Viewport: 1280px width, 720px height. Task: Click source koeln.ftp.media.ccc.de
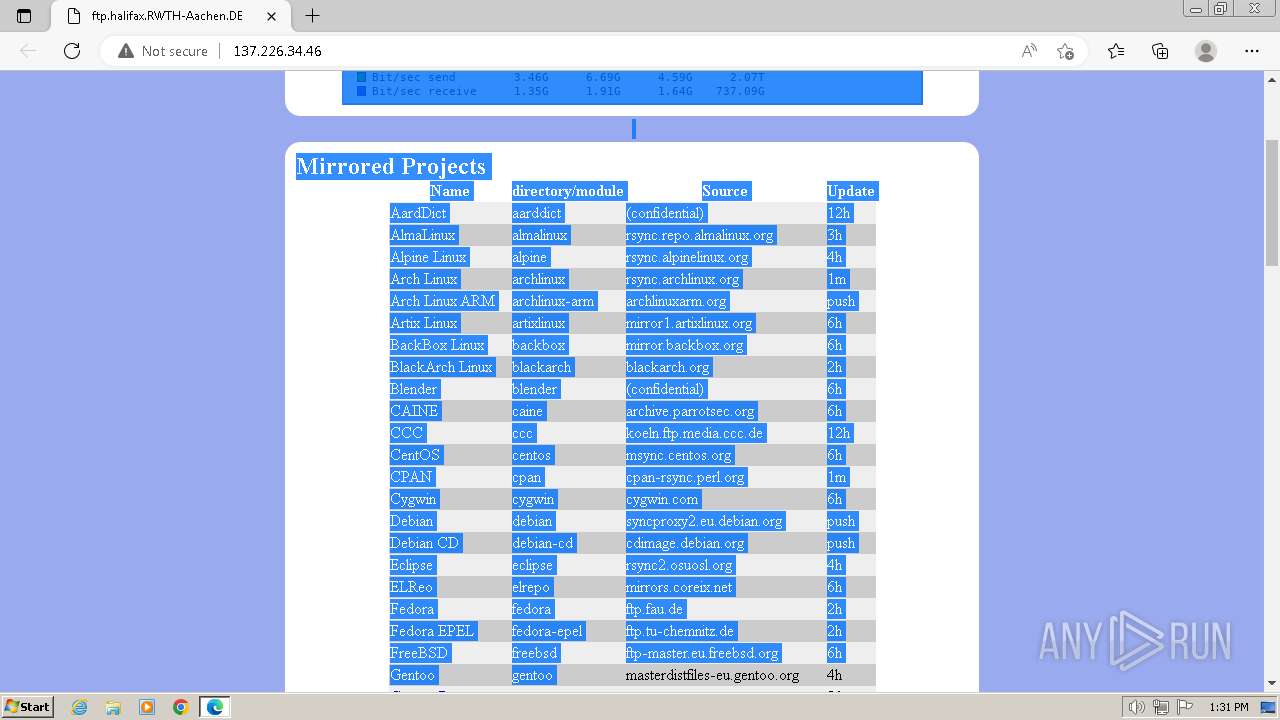pos(696,433)
